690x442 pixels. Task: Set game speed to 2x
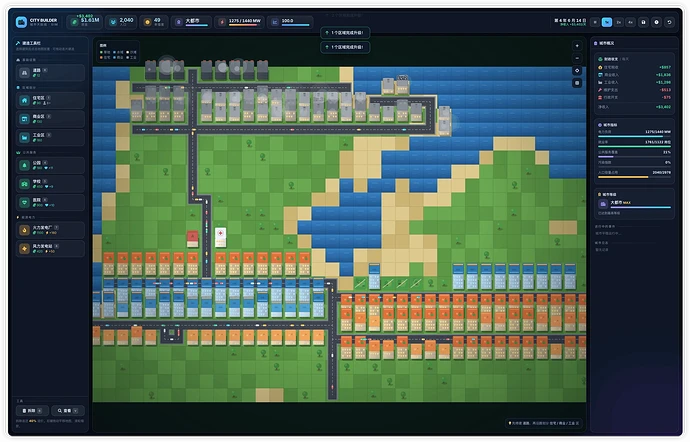619,22
